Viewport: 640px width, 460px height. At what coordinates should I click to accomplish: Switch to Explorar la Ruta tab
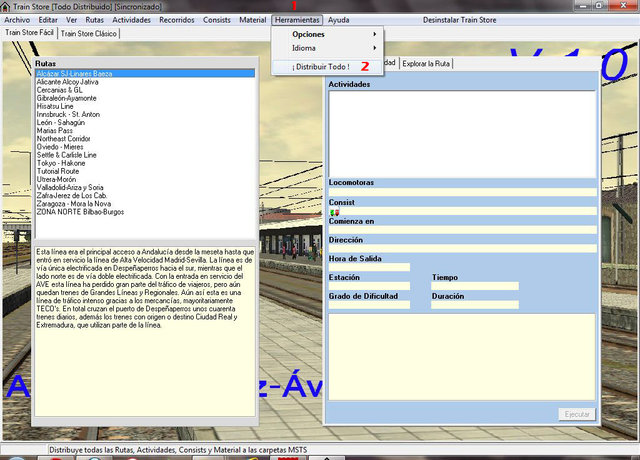tap(426, 63)
